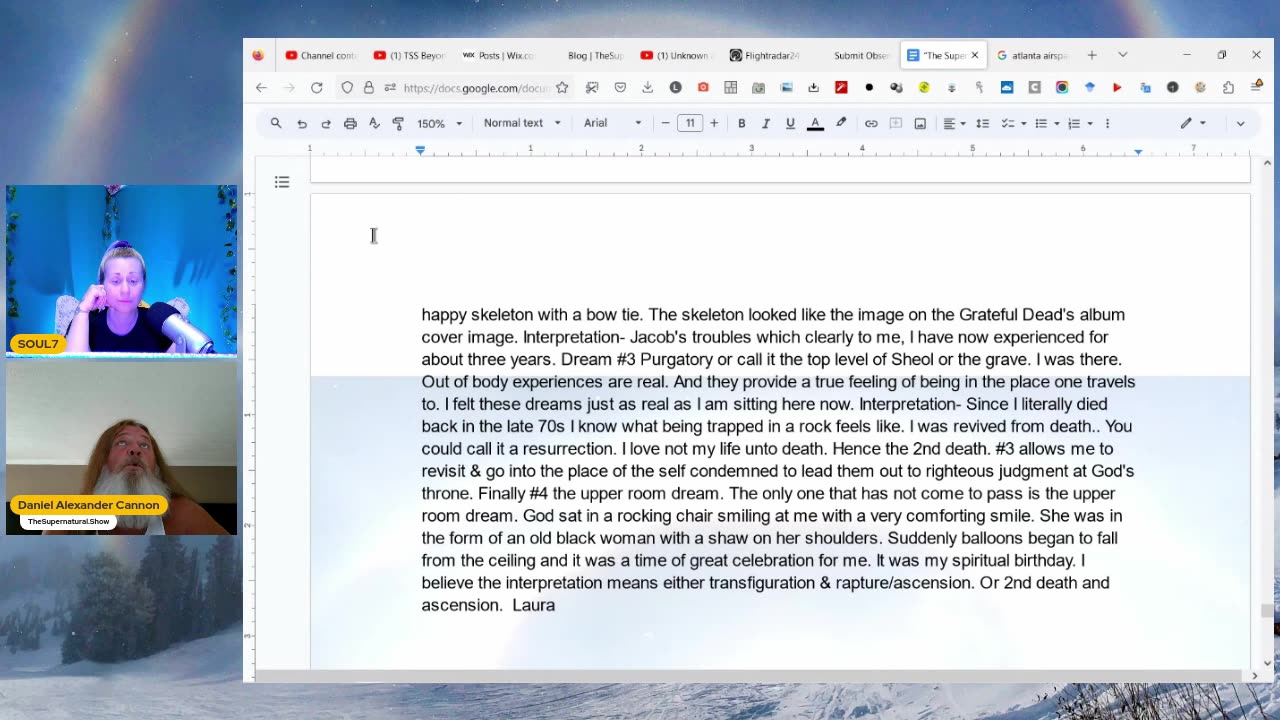List all tabs dropdown arrow
This screenshot has width=1280, height=720.
click(x=1123, y=55)
